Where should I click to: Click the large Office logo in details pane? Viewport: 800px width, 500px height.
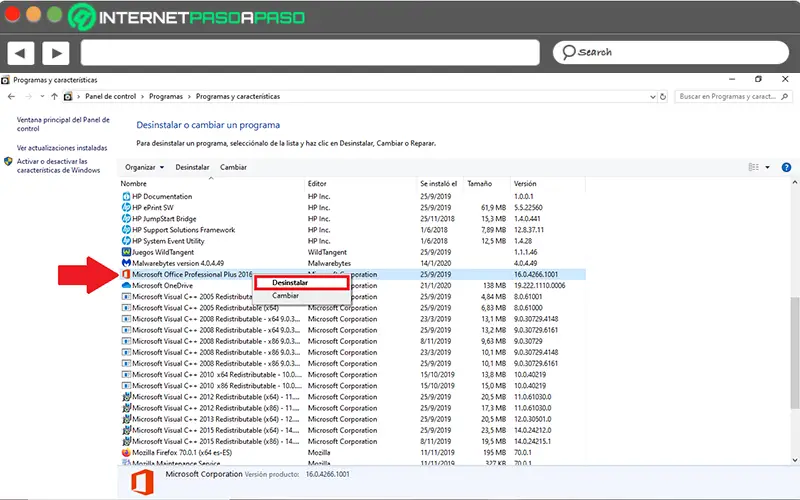click(x=142, y=482)
